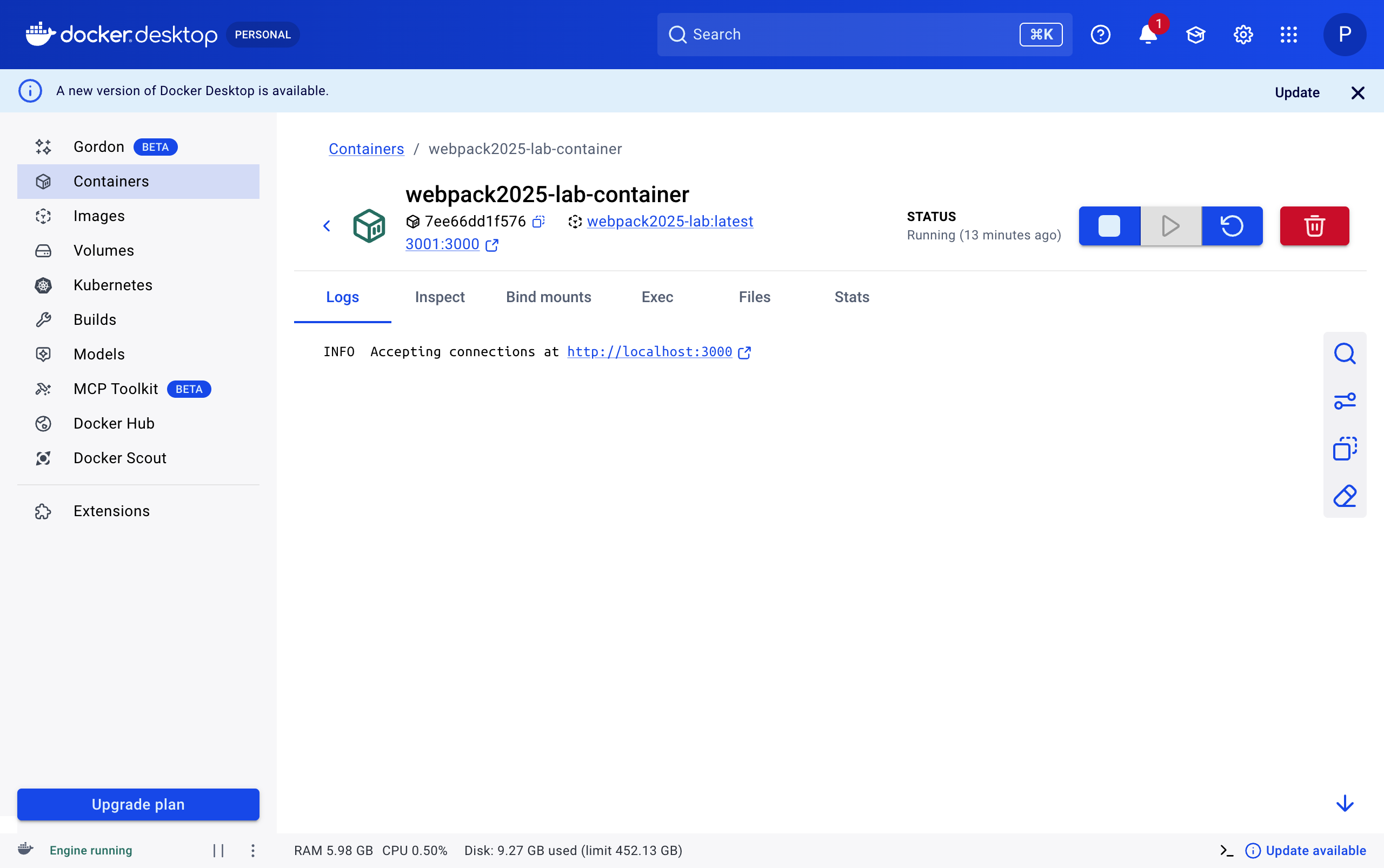
Task: Open the Learning Center graduation cap icon
Action: [x=1195, y=35]
